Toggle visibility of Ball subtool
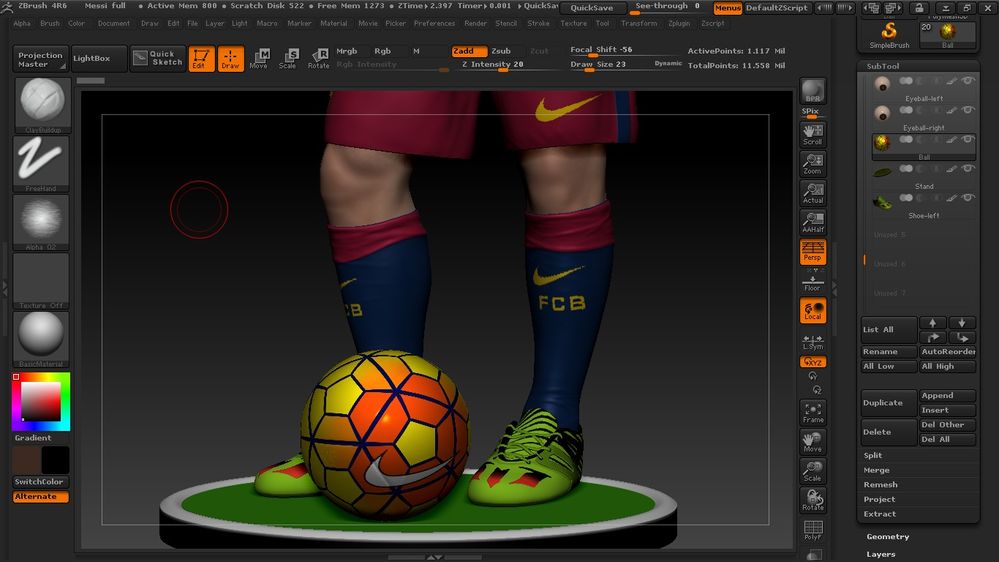The image size is (999, 562). click(968, 140)
